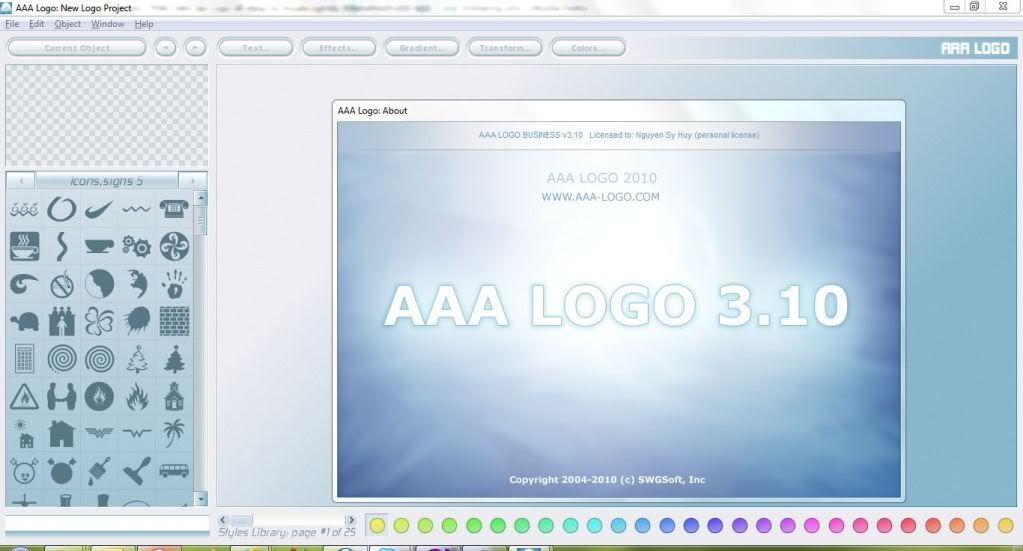Select previous object with left arrow button

point(165,48)
